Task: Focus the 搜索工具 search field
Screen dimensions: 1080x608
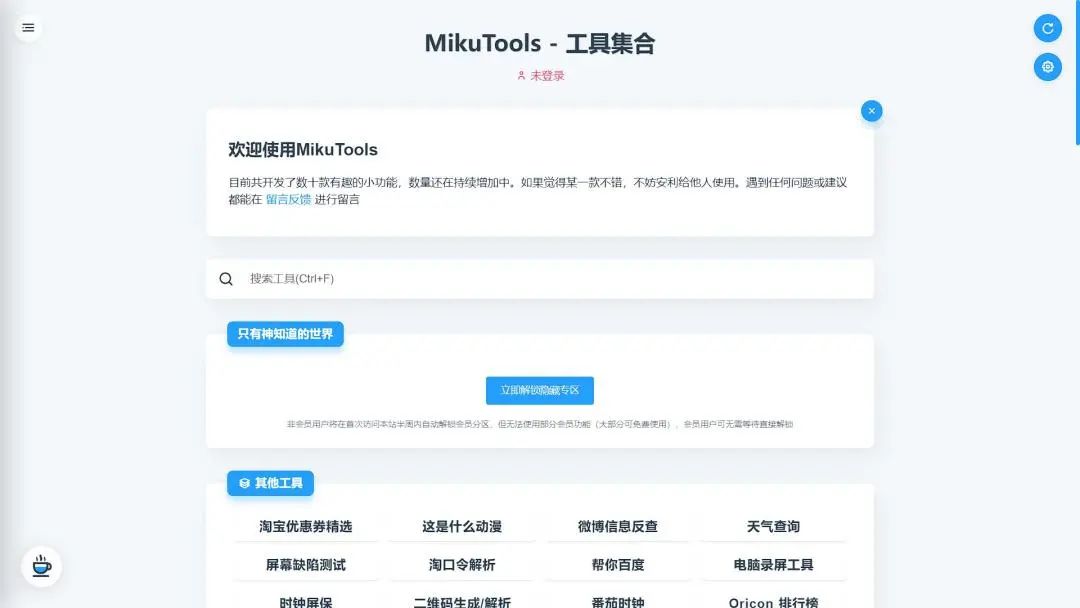Action: [540, 279]
